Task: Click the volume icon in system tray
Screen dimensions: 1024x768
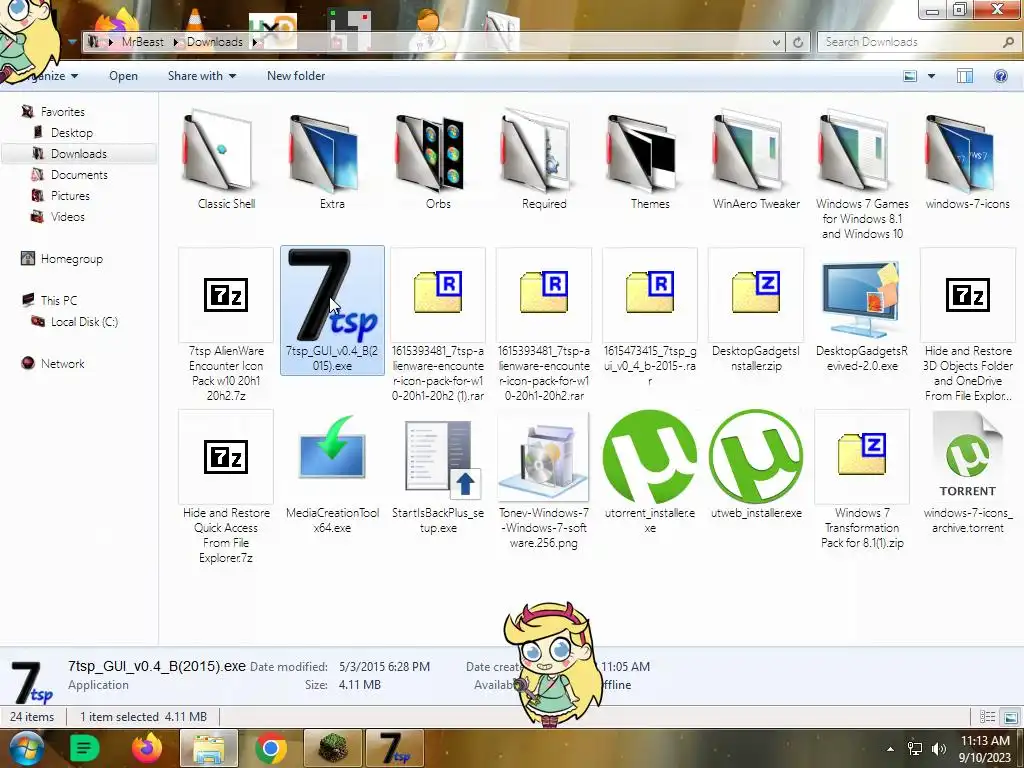Action: point(938,749)
